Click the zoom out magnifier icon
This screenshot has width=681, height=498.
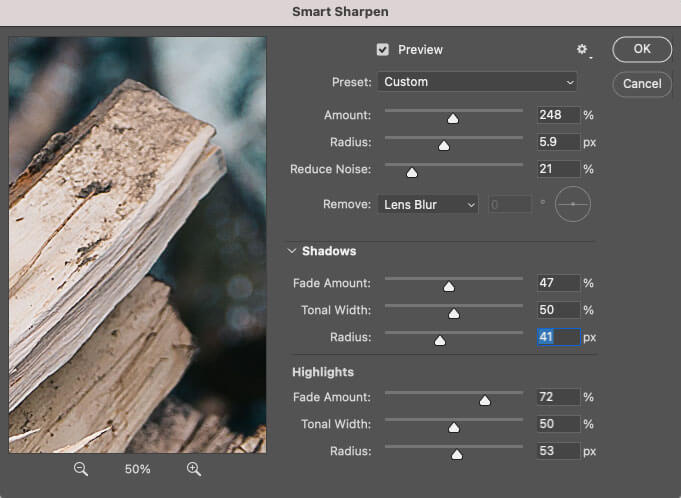81,469
